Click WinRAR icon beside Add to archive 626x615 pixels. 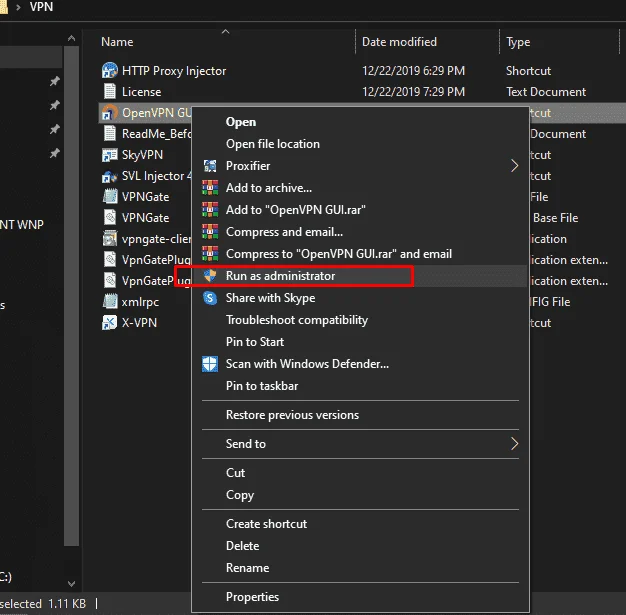[210, 188]
